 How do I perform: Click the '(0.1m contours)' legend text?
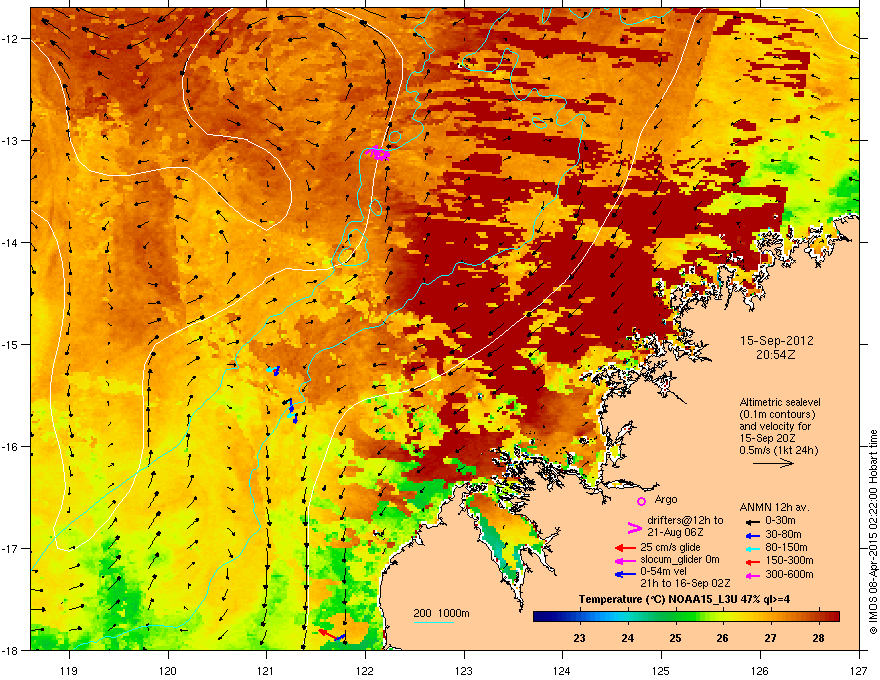tap(777, 415)
